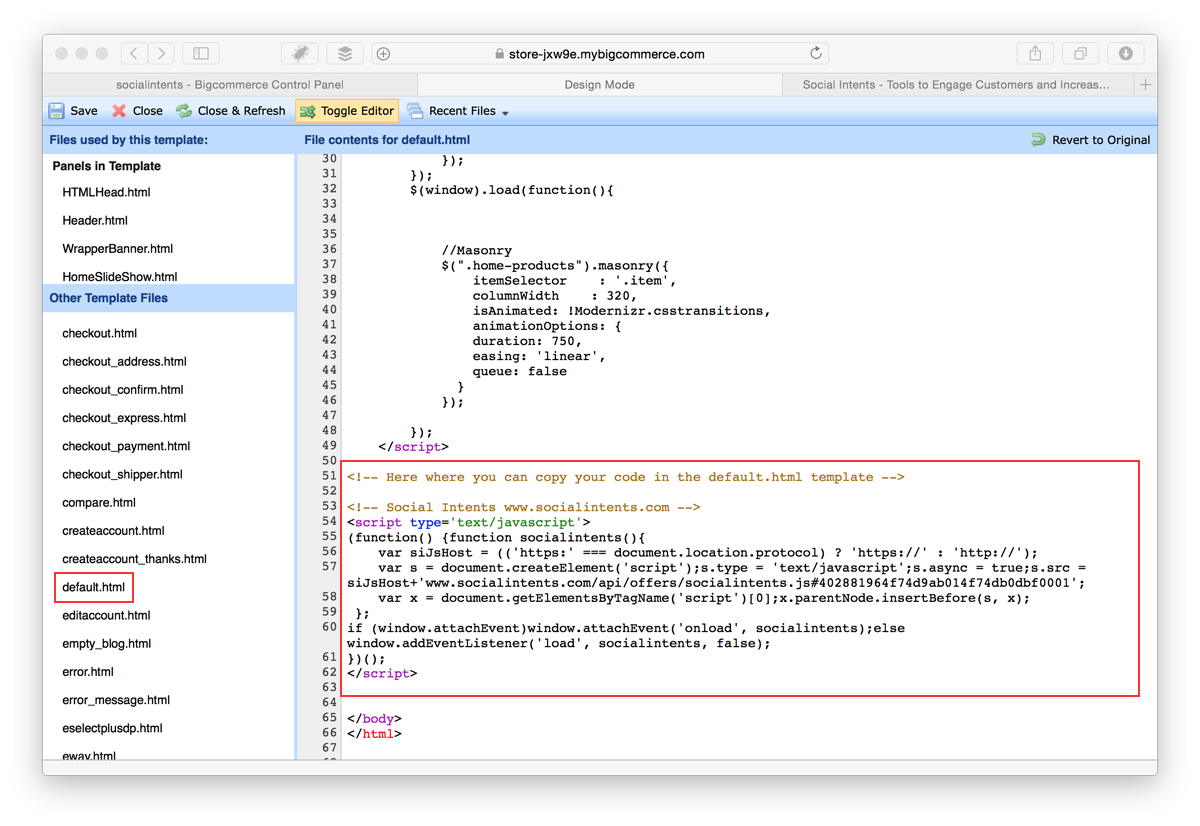Open default.html template file

pyautogui.click(x=93, y=587)
